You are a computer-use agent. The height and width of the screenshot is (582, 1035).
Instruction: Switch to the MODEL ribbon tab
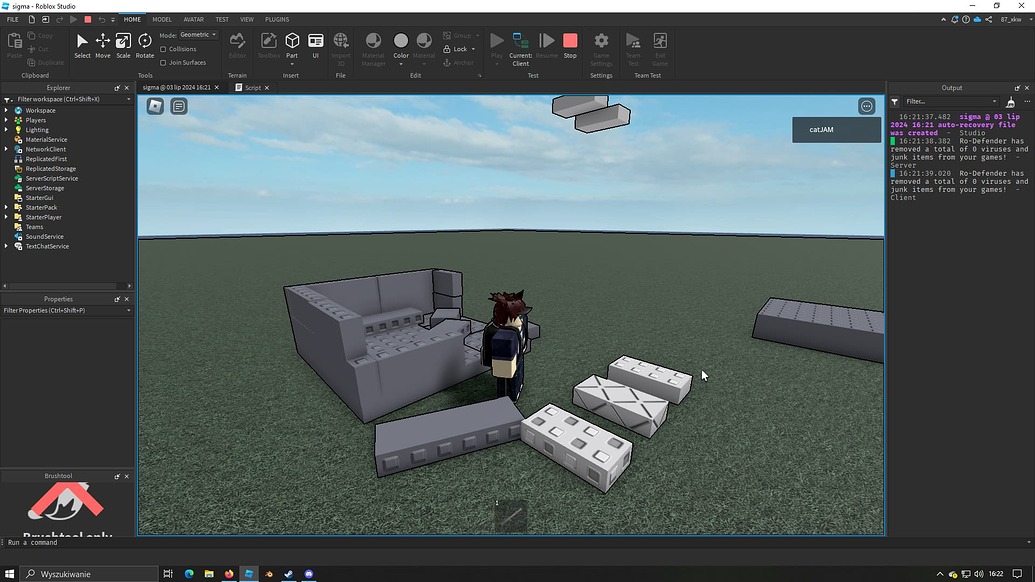tap(161, 19)
